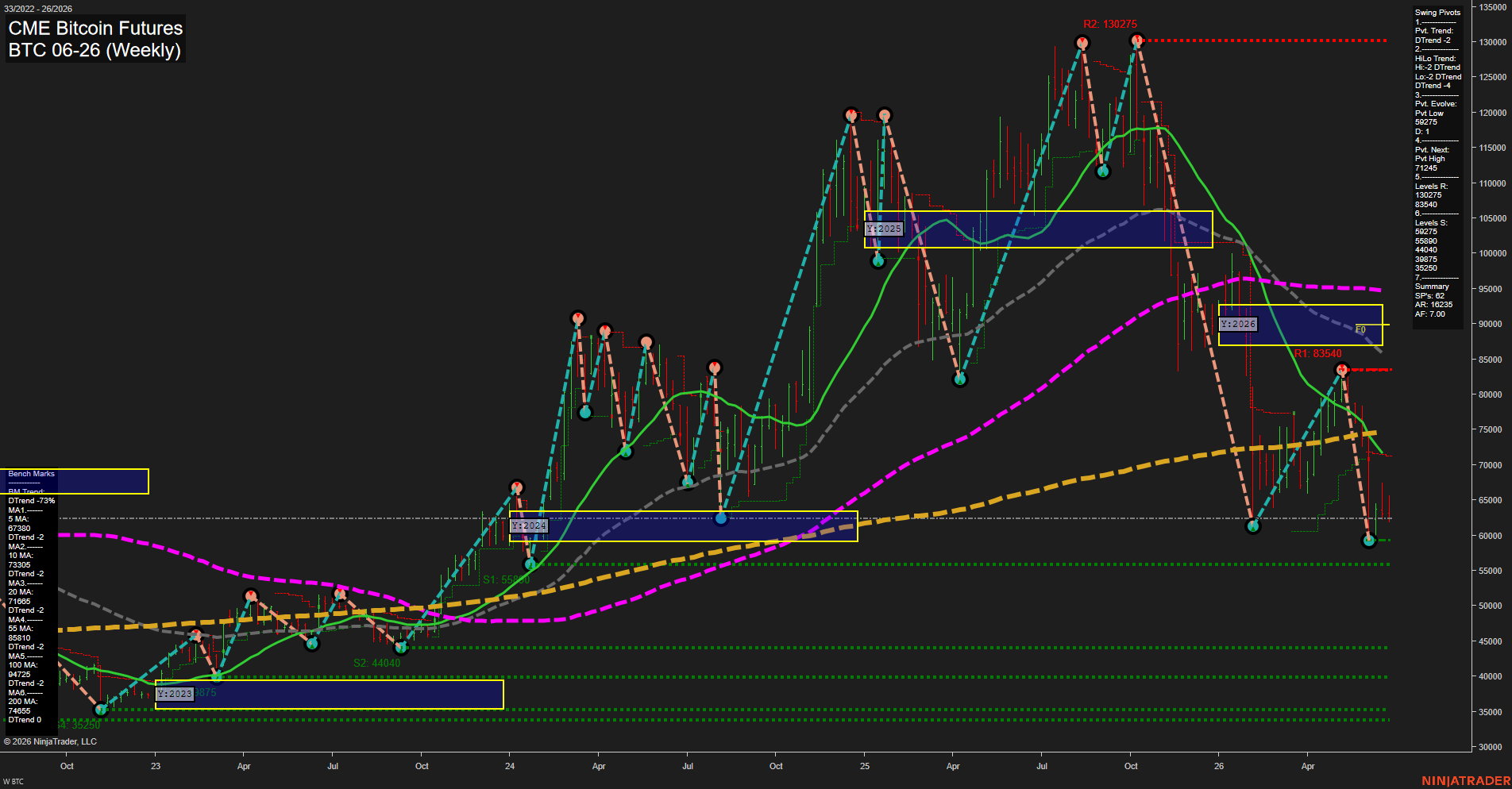Click the 73305 moving average value
Screen dimensions: 1512x789
coord(20,565)
